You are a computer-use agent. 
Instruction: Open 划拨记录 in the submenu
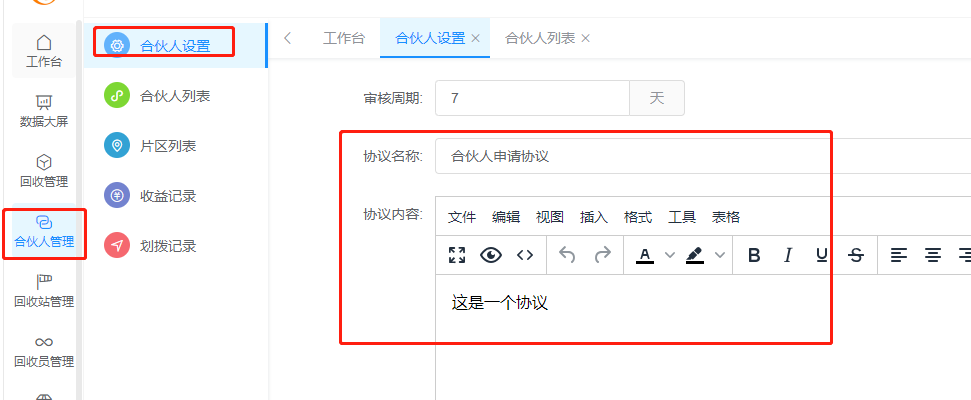pyautogui.click(x=175, y=246)
